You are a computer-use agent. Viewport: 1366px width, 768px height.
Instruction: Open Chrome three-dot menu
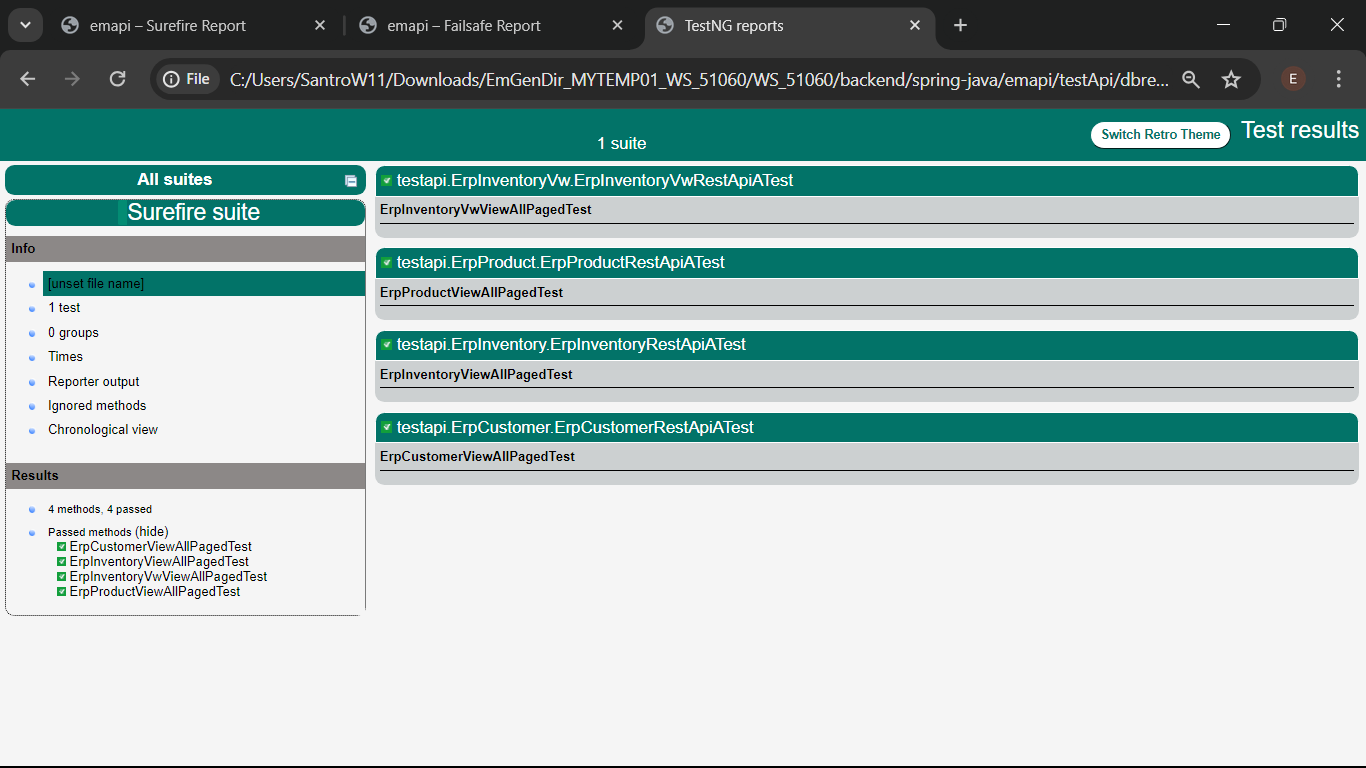pyautogui.click(x=1339, y=79)
